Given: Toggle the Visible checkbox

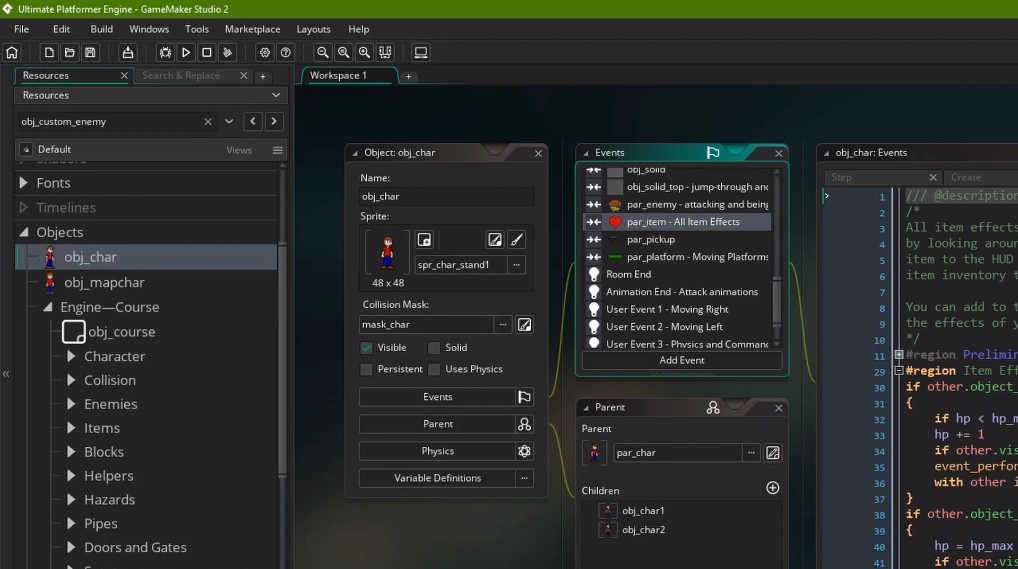Looking at the screenshot, I should click(x=367, y=348).
